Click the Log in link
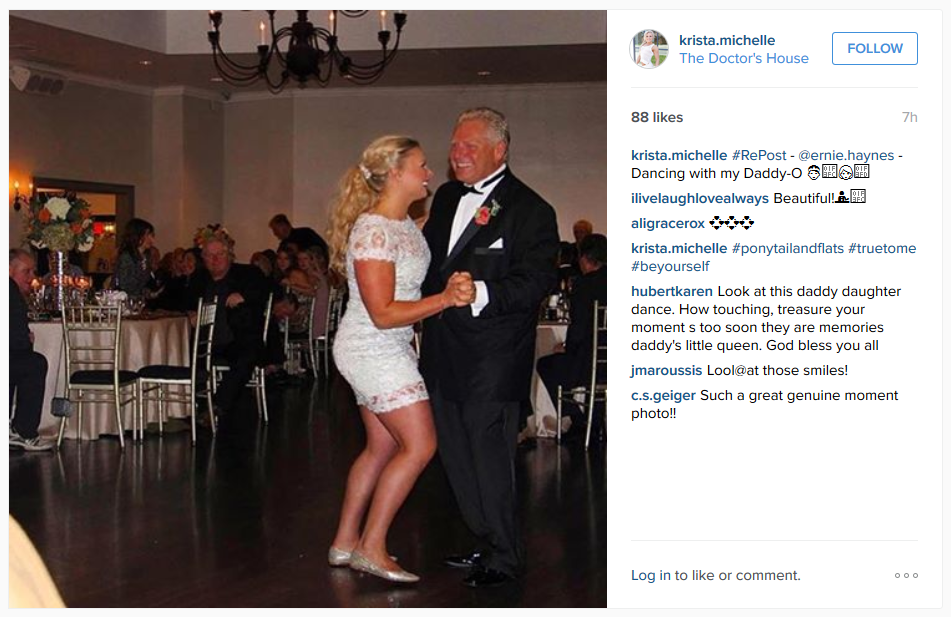This screenshot has height=617, width=951. pos(651,575)
